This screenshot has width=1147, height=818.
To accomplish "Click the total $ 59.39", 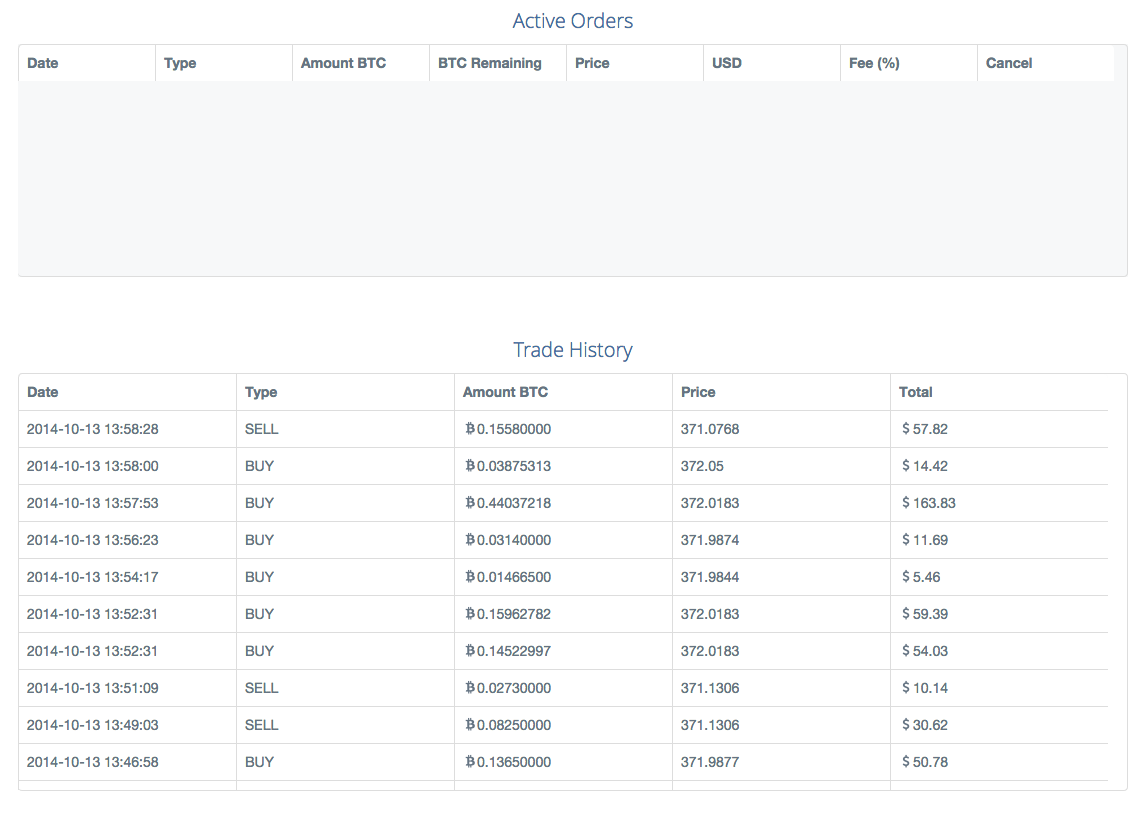I will 925,614.
